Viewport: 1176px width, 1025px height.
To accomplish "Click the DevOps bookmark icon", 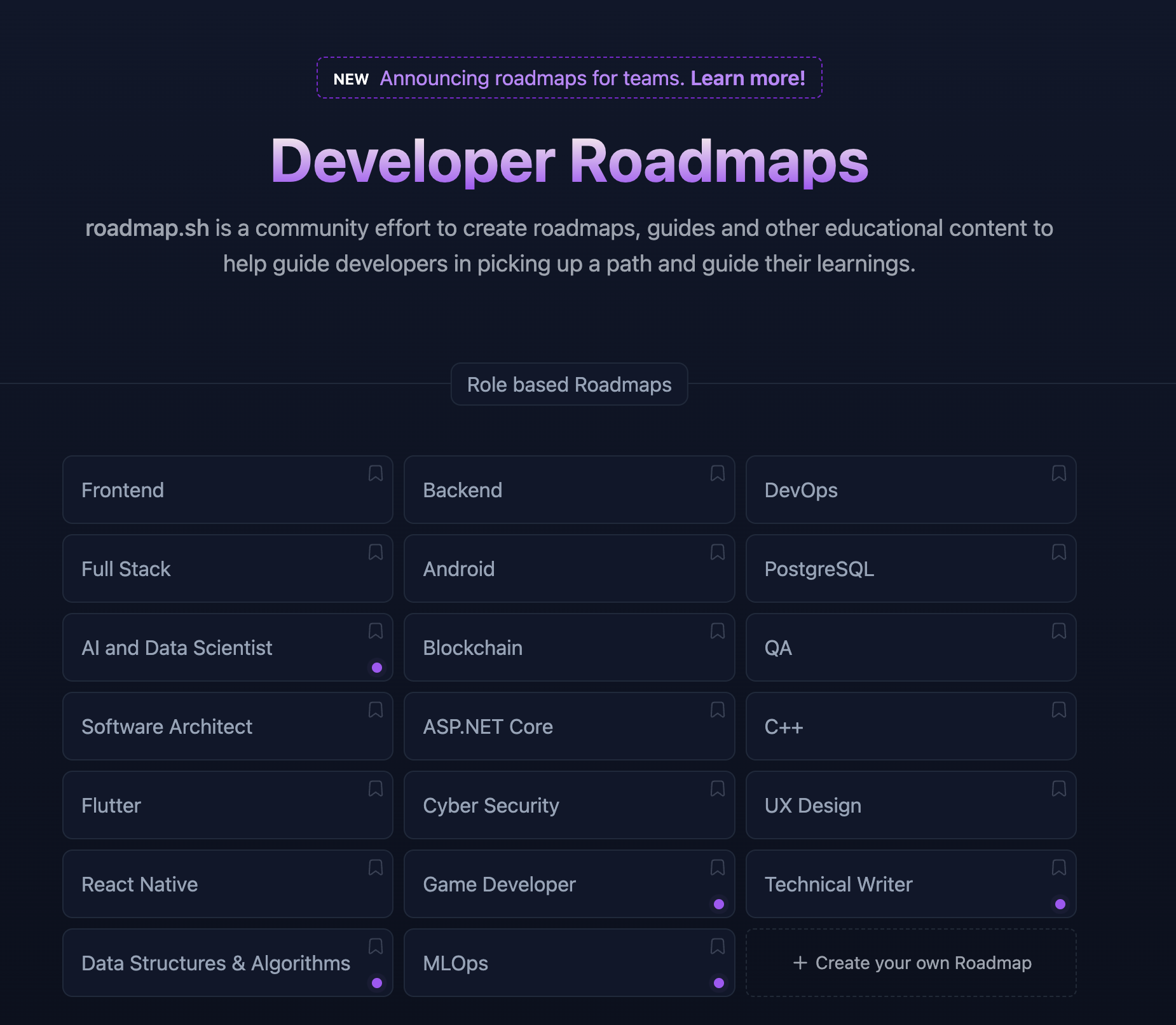I will 1058,473.
